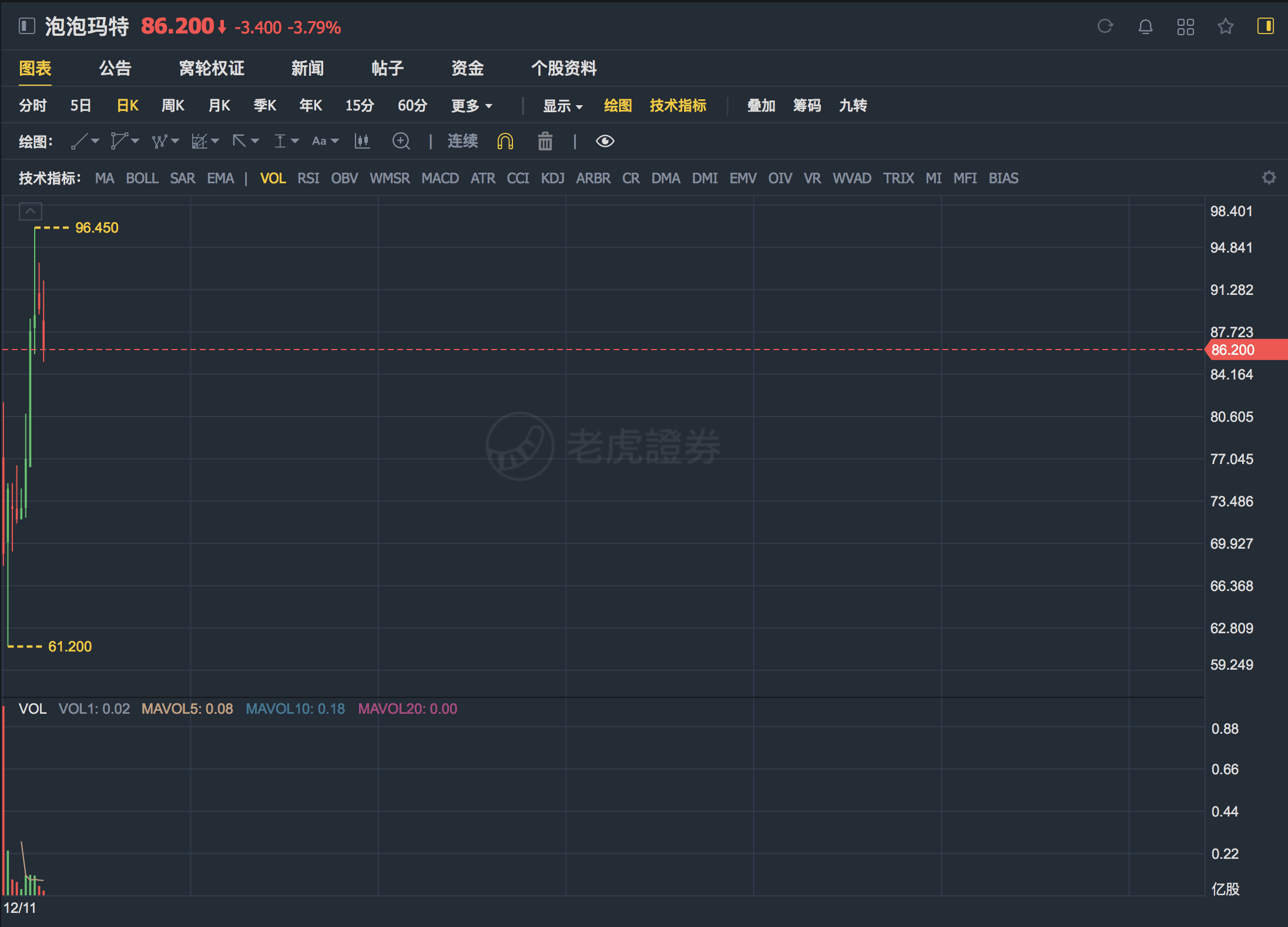Toggle the 绘图 drawing toolbar
Viewport: 1288px width, 927px height.
pos(618,106)
